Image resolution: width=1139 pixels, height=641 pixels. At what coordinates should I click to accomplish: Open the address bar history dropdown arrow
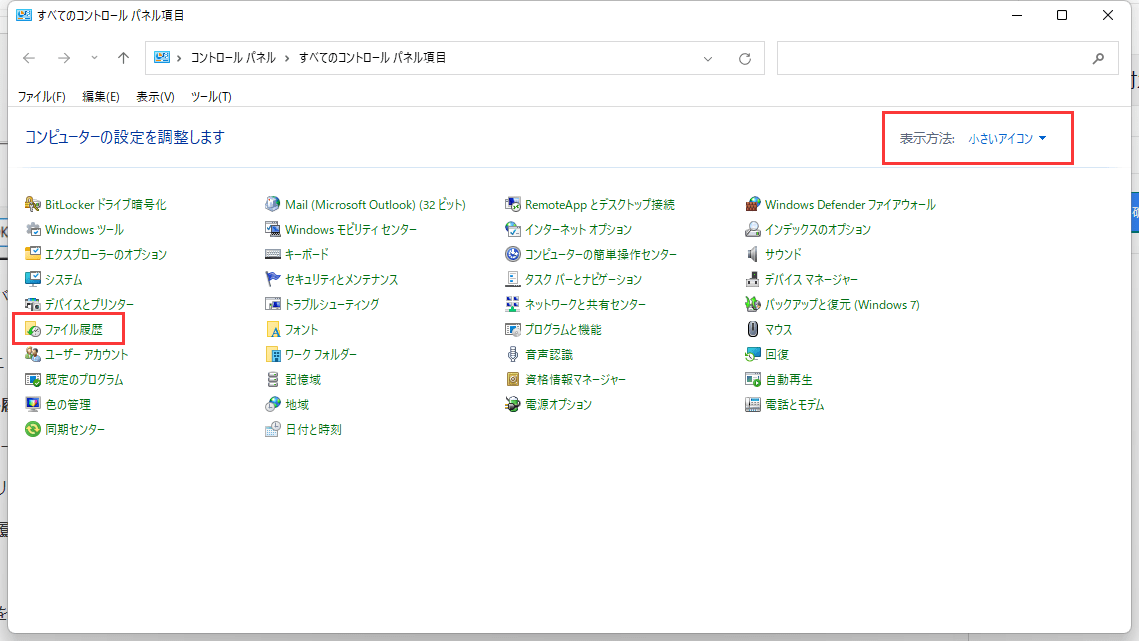tap(708, 58)
